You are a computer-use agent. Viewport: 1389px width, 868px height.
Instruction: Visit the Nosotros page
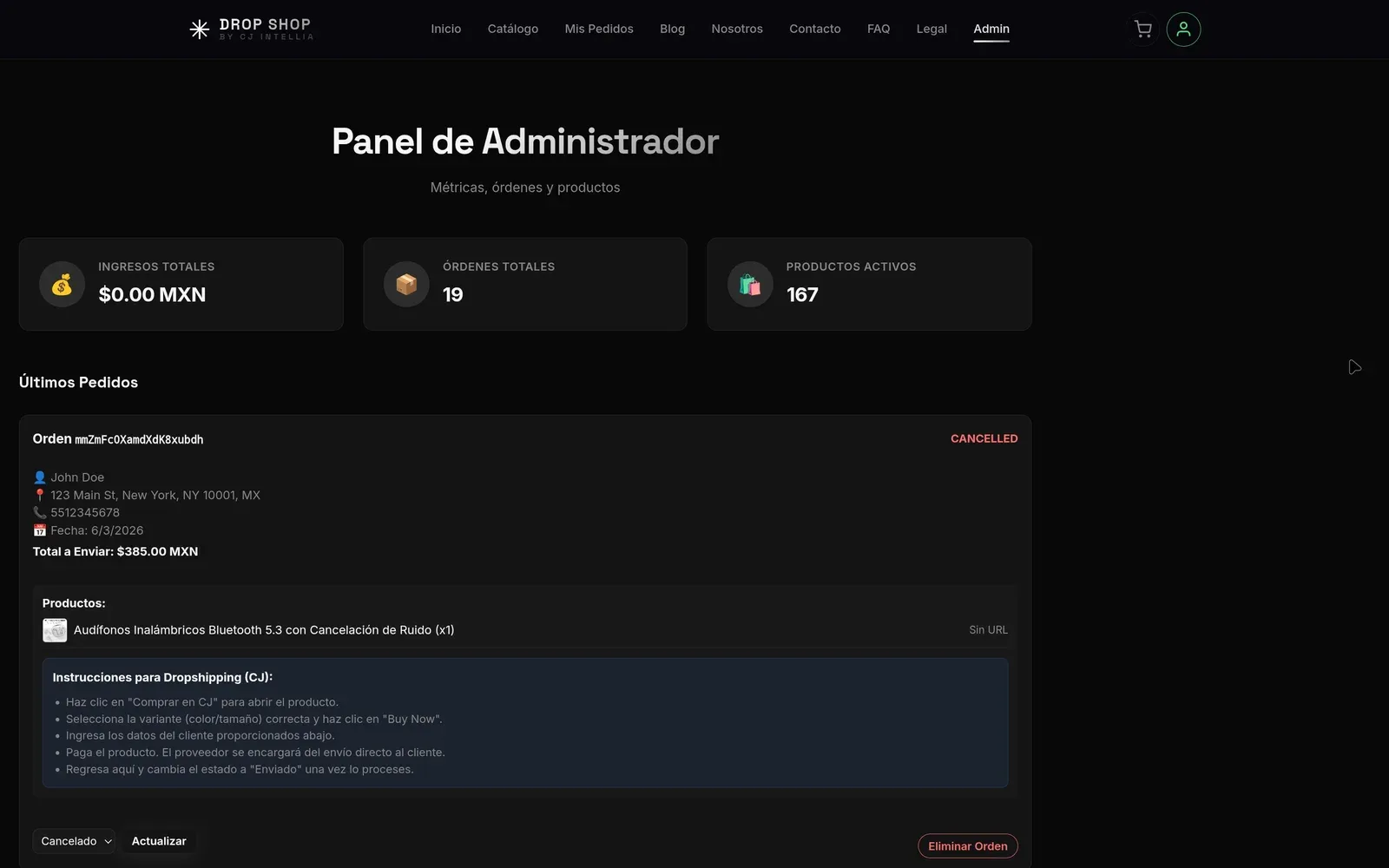tap(737, 29)
